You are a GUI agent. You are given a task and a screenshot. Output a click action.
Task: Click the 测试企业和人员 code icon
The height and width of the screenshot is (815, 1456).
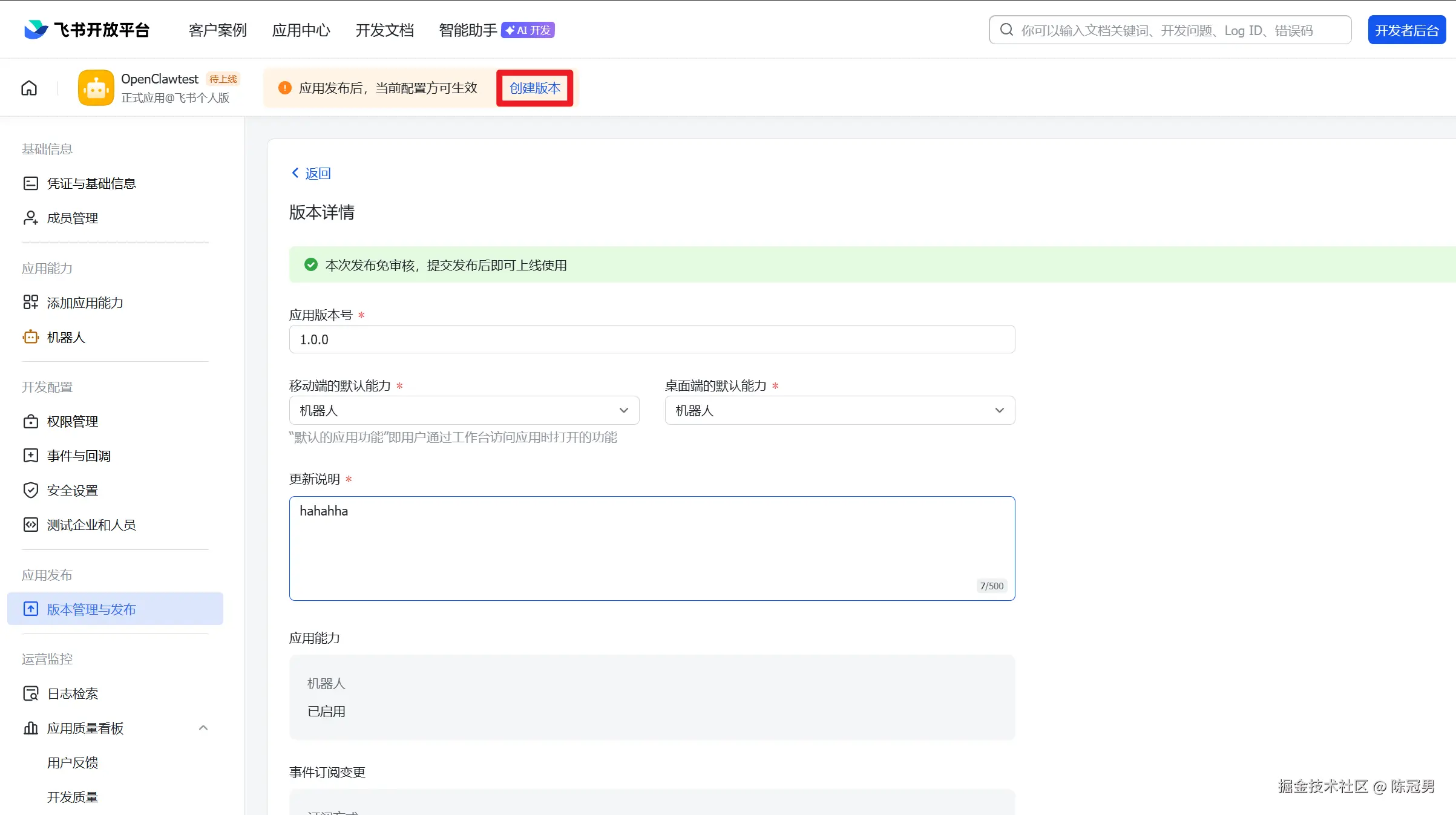[30, 525]
